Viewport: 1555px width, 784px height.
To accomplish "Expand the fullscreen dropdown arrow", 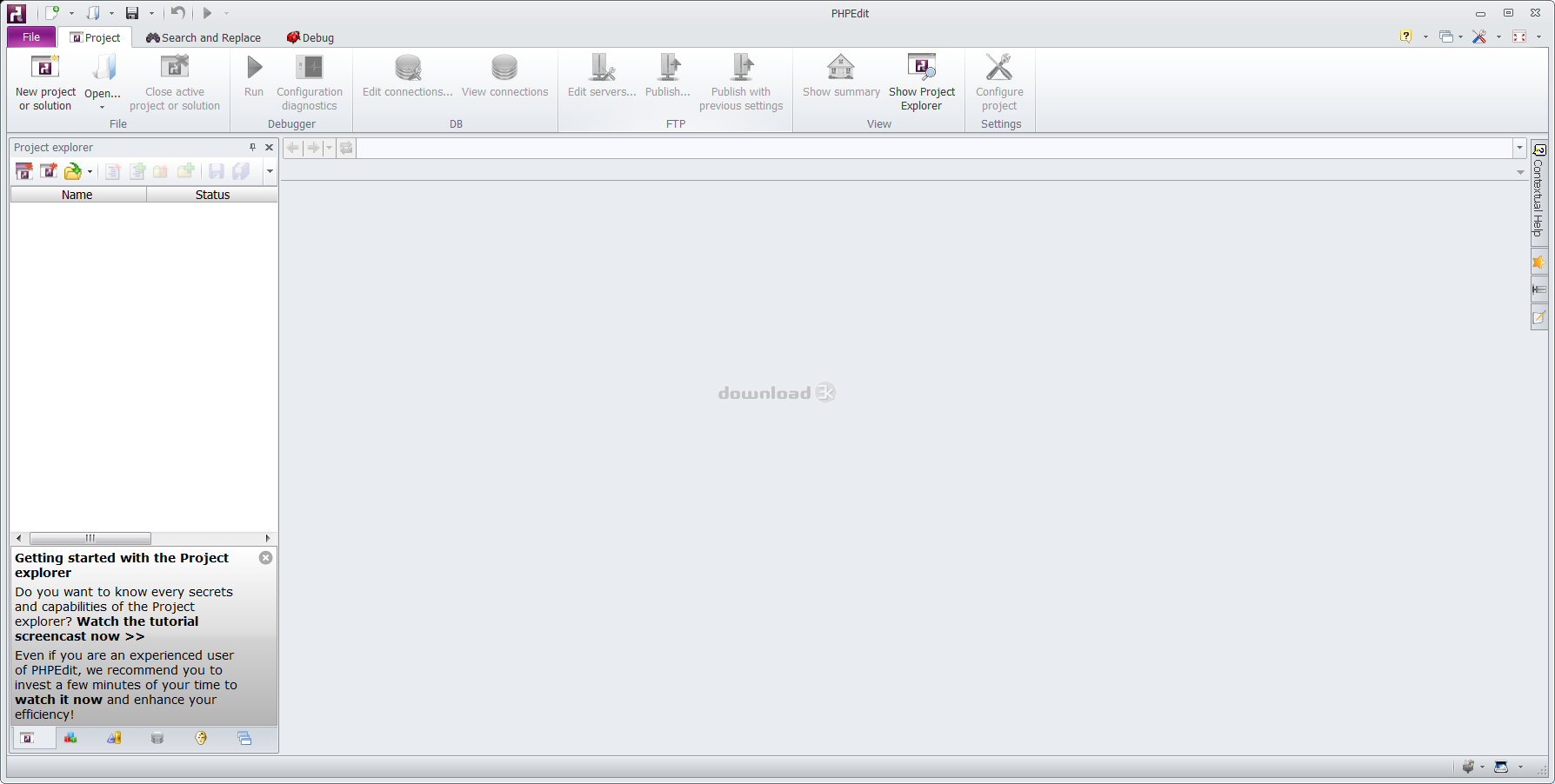I will [x=1538, y=37].
